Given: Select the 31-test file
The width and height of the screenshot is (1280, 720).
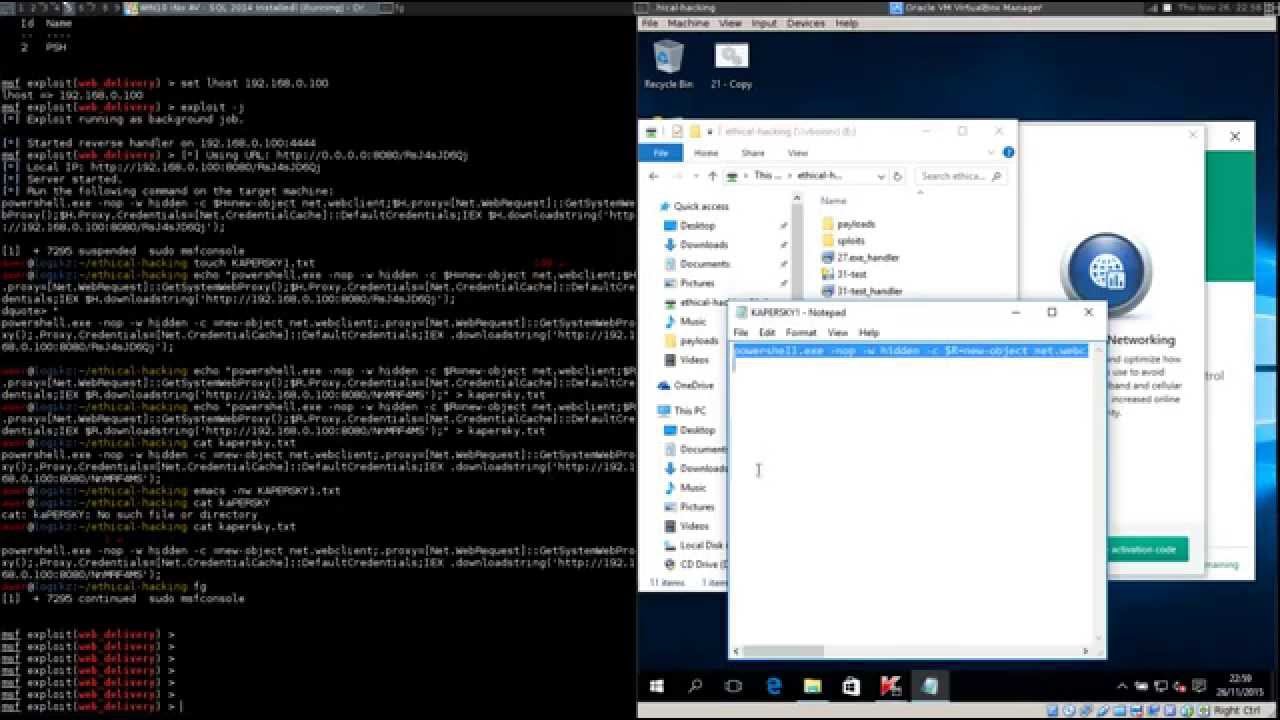Looking at the screenshot, I should 843,274.
